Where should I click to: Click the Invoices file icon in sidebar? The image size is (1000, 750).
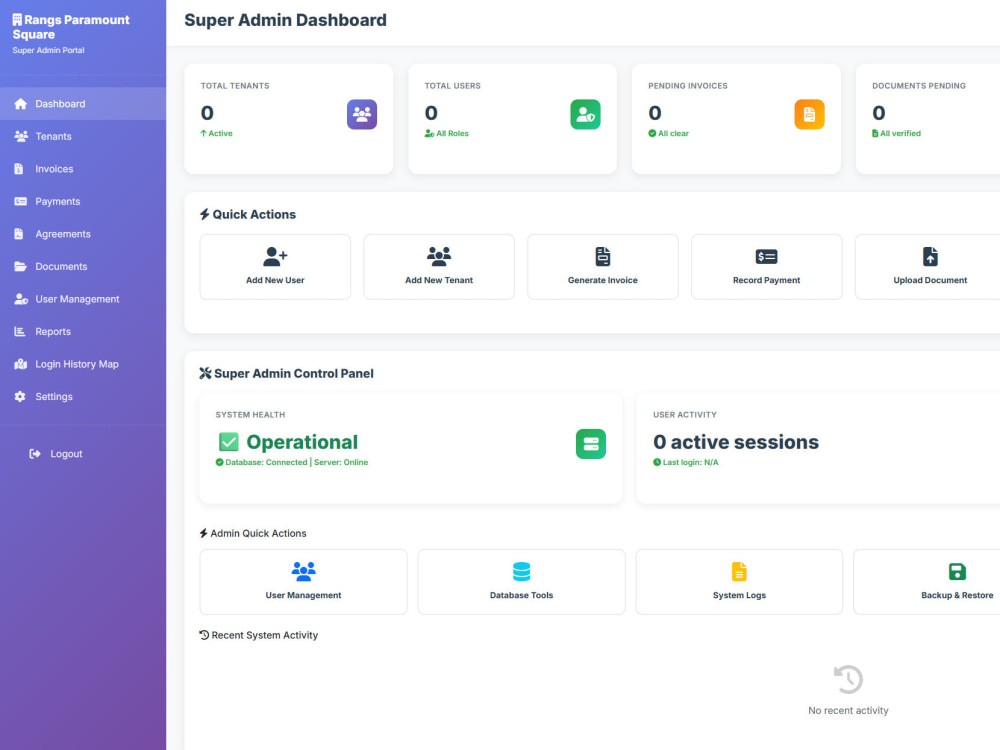[18, 169]
